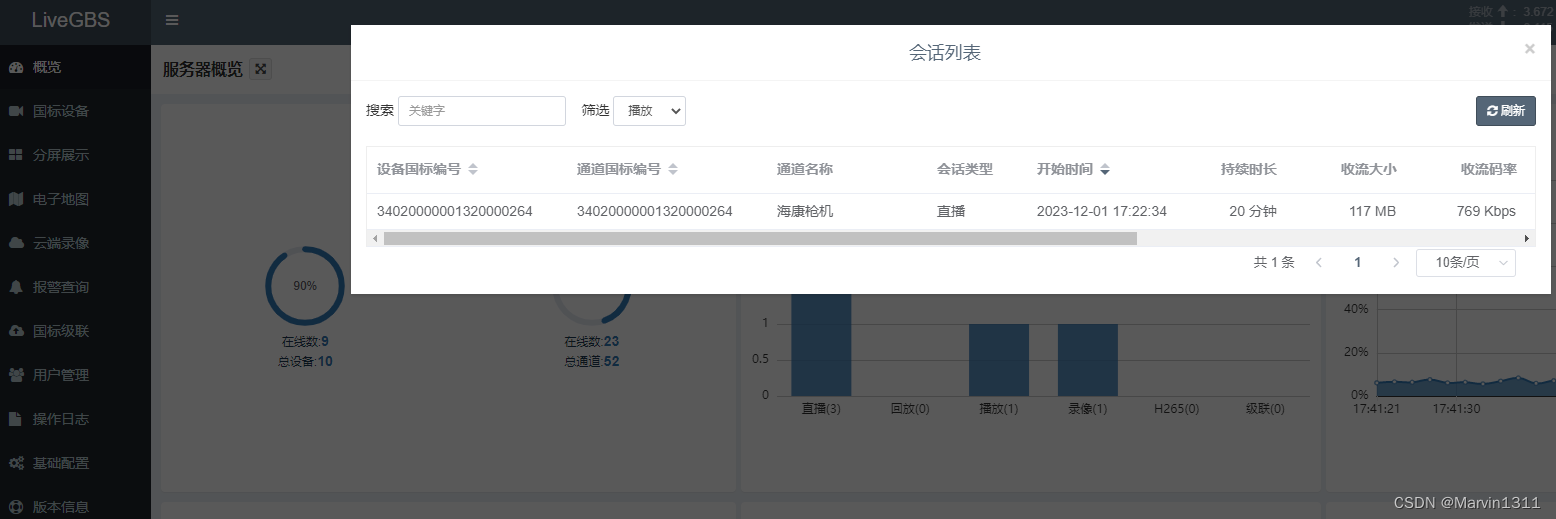Click the 总设备:10 count text

(305, 361)
